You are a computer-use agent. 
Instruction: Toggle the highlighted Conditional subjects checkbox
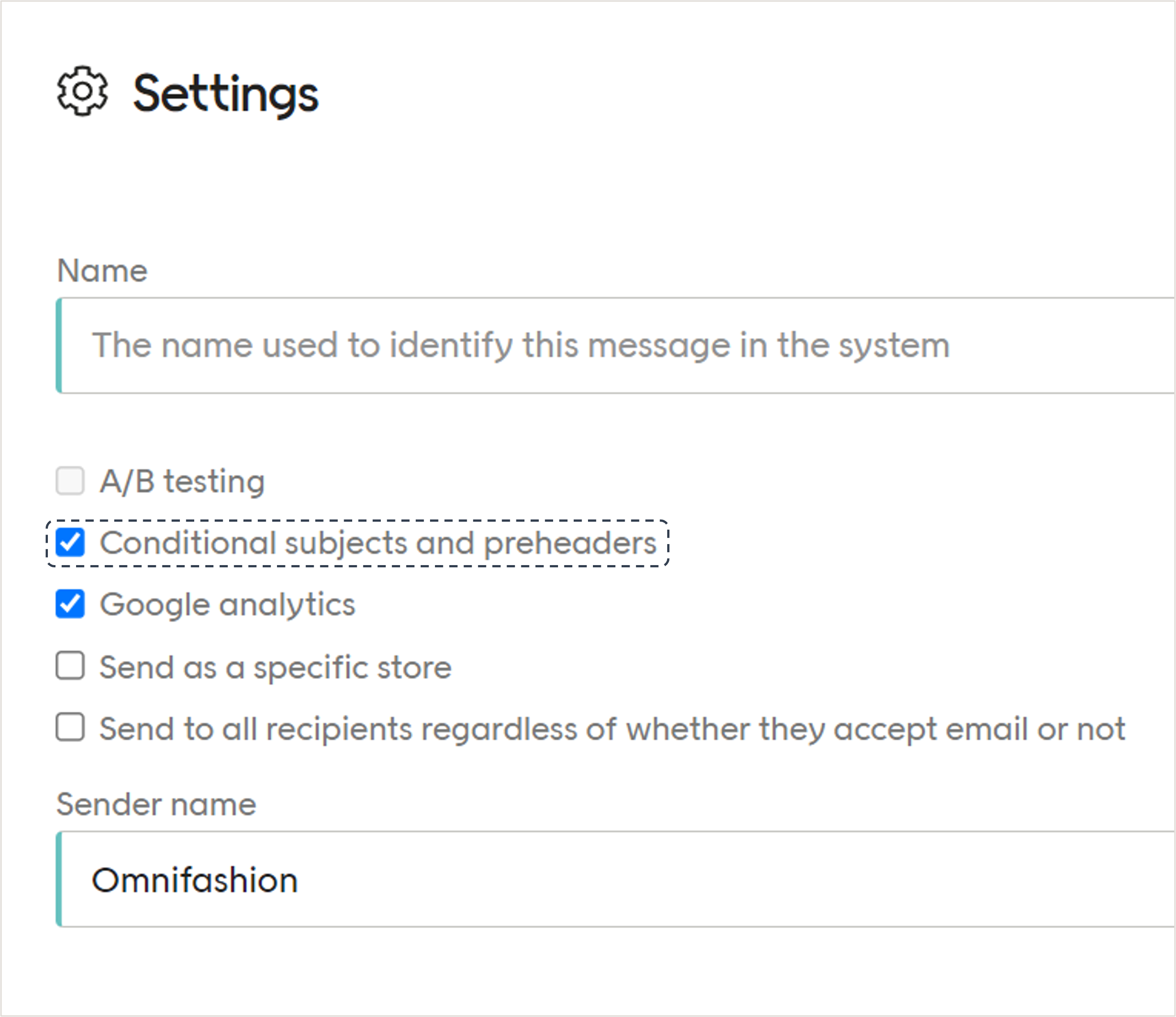(x=70, y=544)
